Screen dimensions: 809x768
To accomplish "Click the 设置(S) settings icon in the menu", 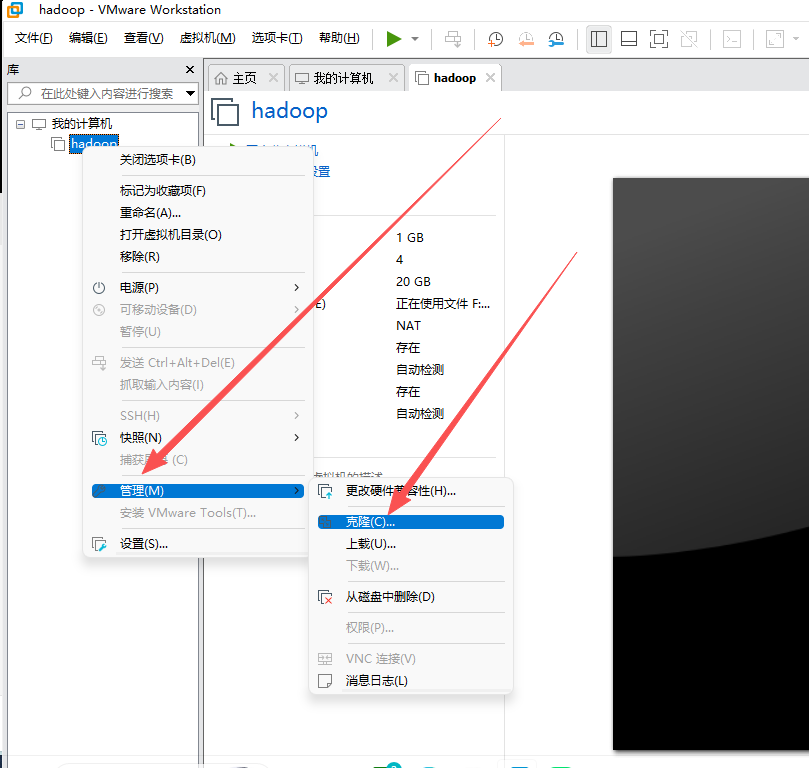I will point(99,544).
